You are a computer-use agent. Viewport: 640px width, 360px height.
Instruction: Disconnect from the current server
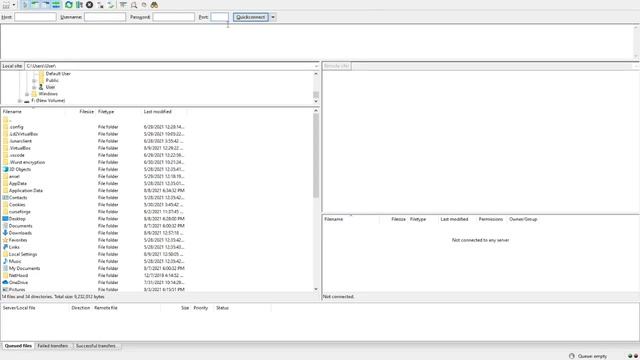tap(100, 5)
